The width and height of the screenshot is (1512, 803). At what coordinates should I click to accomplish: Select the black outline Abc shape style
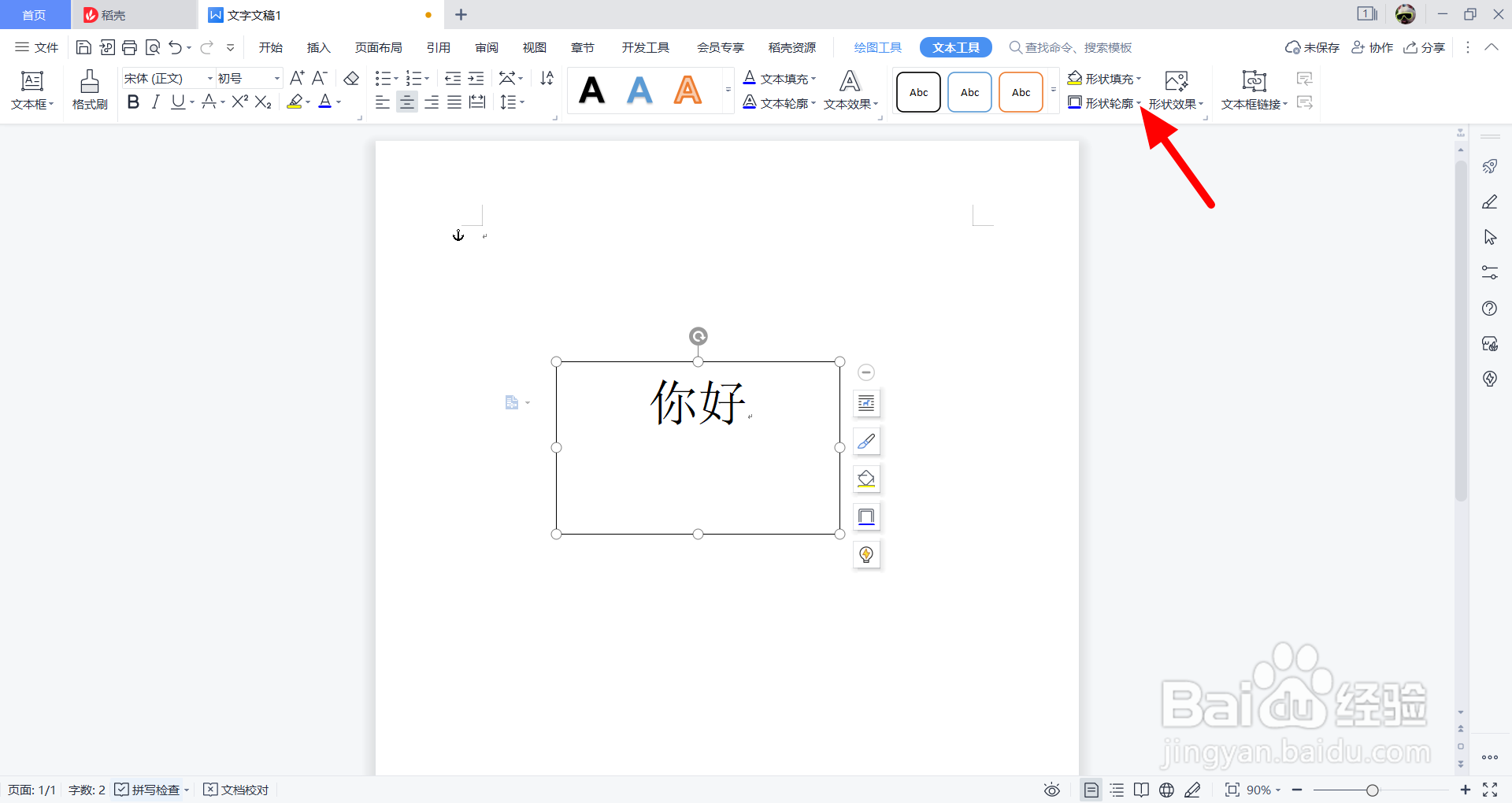pos(918,92)
